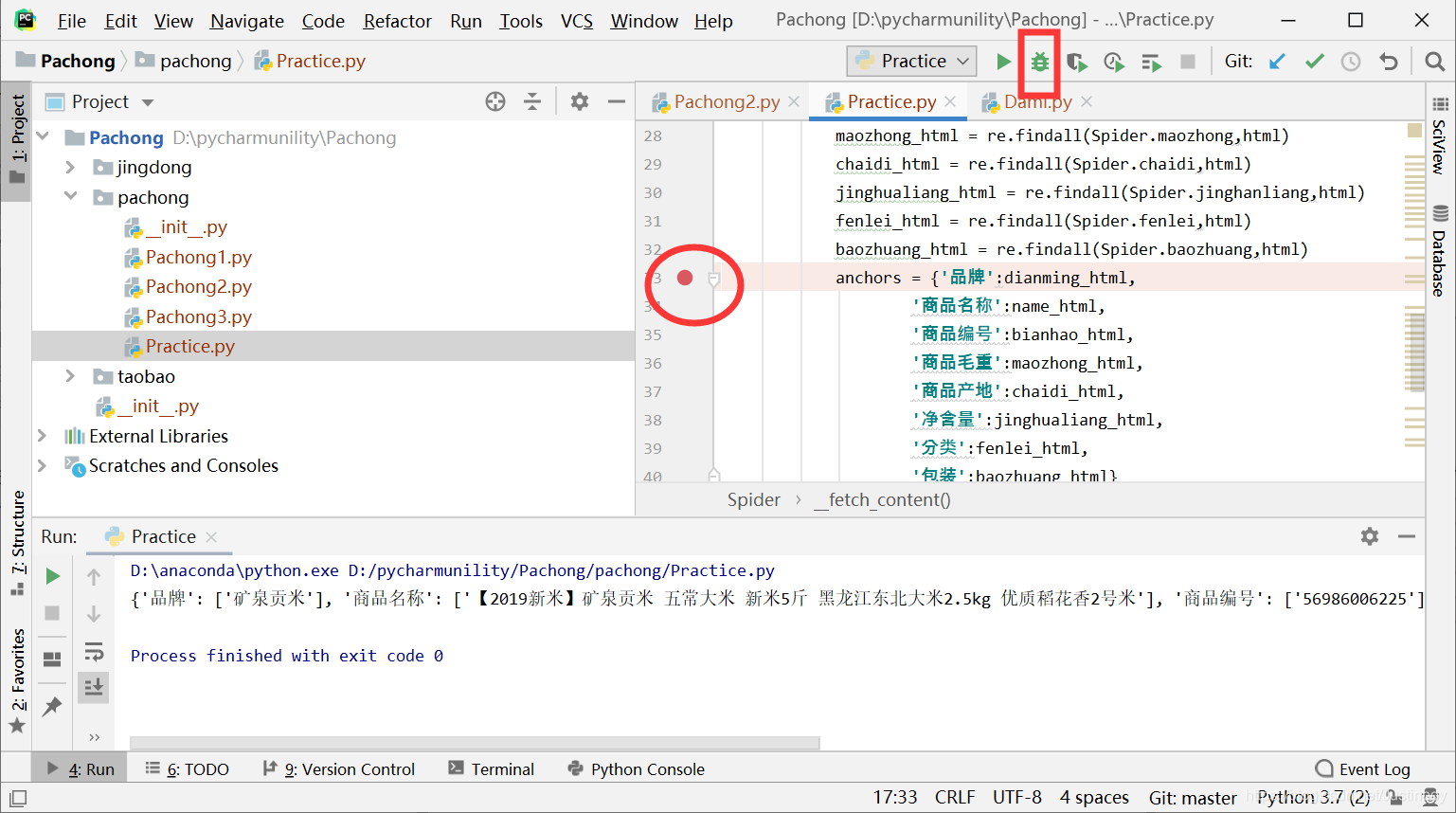Open Database side panel

pos(1440,250)
